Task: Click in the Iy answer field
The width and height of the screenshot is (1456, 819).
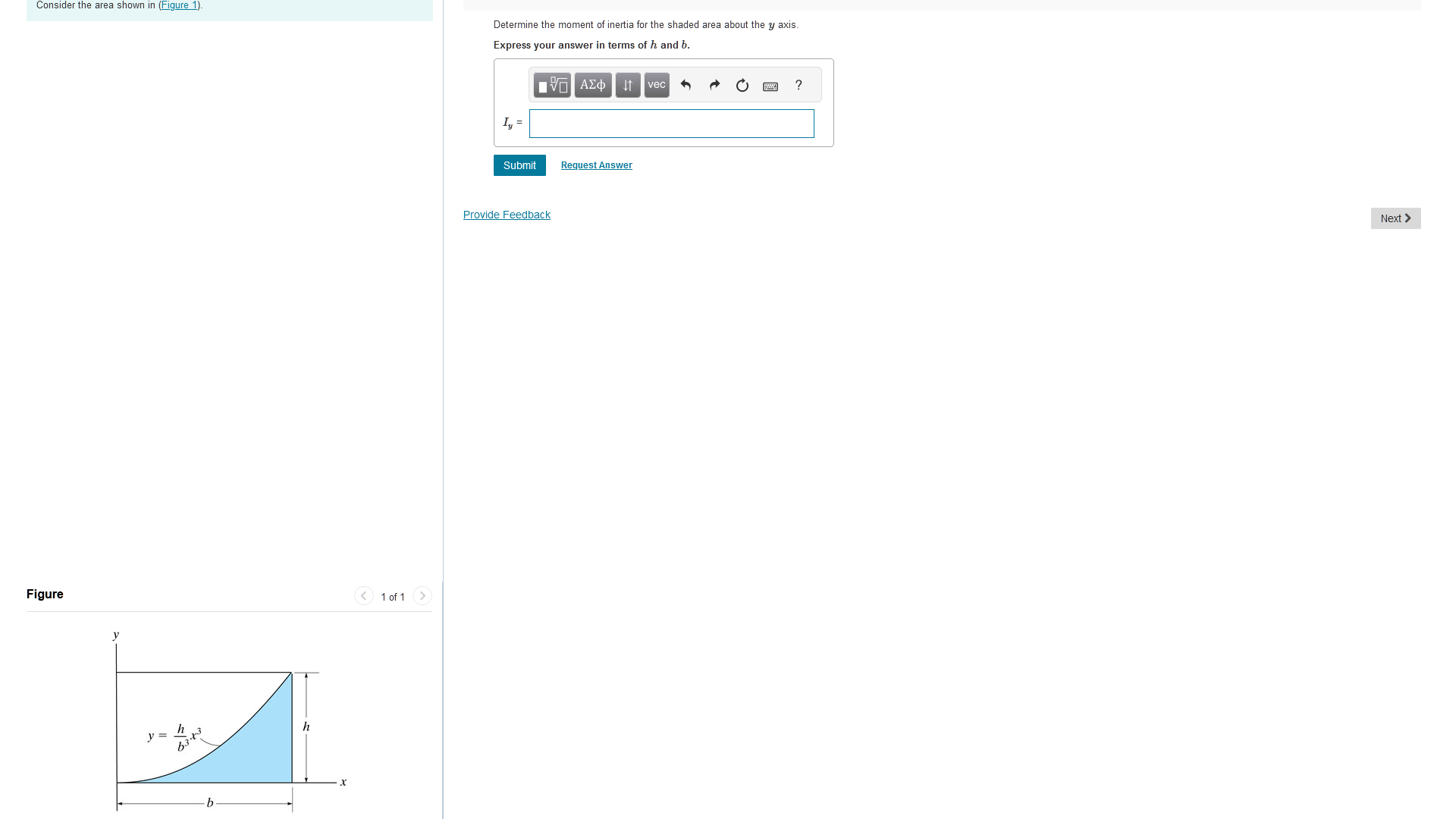Action: (671, 124)
